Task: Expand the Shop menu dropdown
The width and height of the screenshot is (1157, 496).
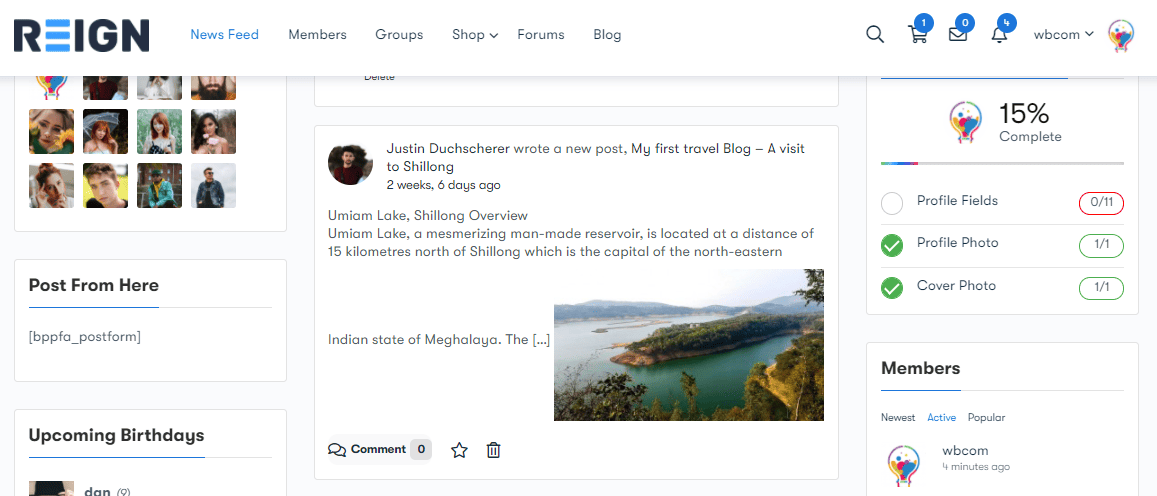Action: (x=475, y=35)
